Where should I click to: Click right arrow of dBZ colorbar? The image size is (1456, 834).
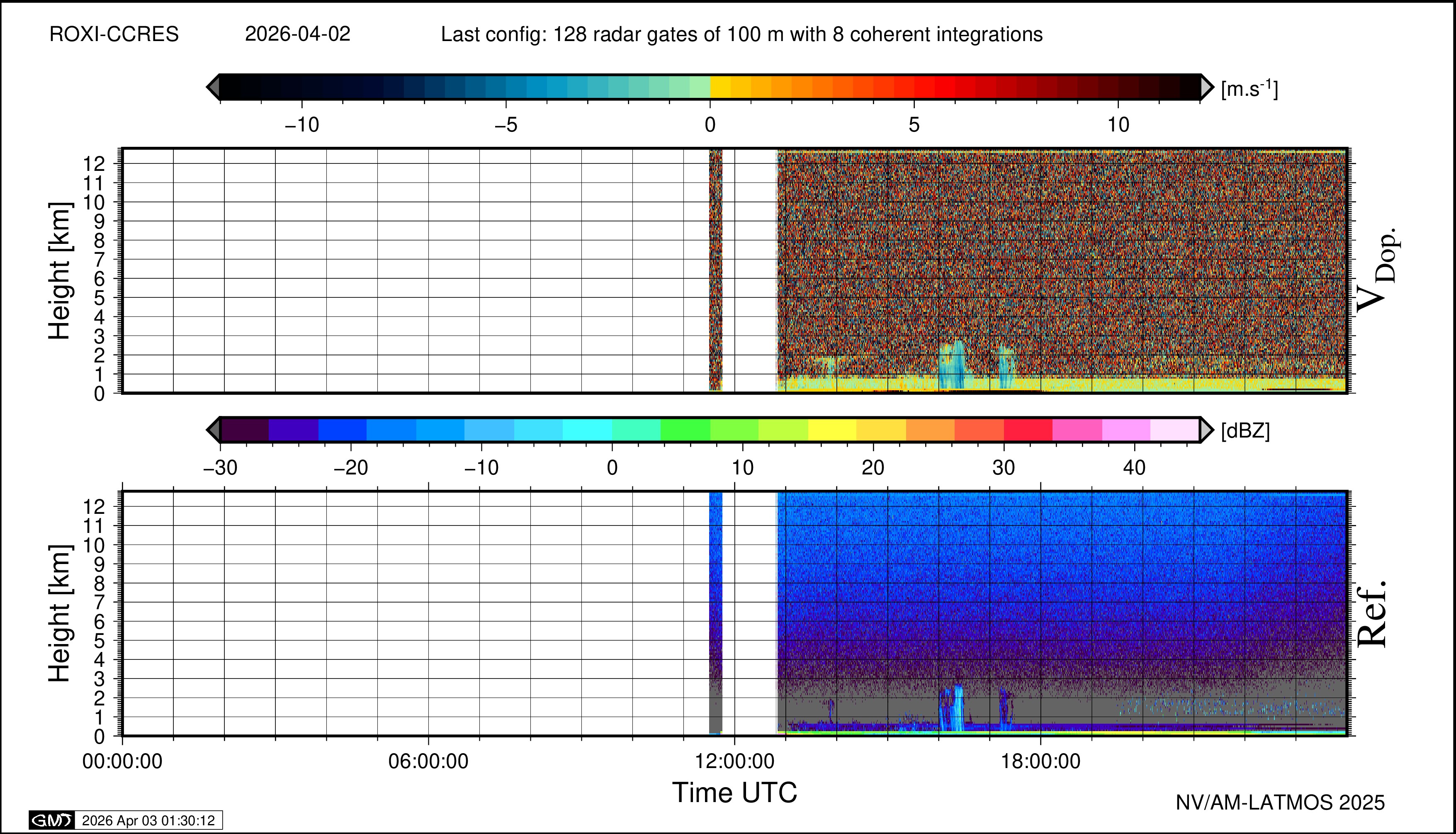(1207, 430)
